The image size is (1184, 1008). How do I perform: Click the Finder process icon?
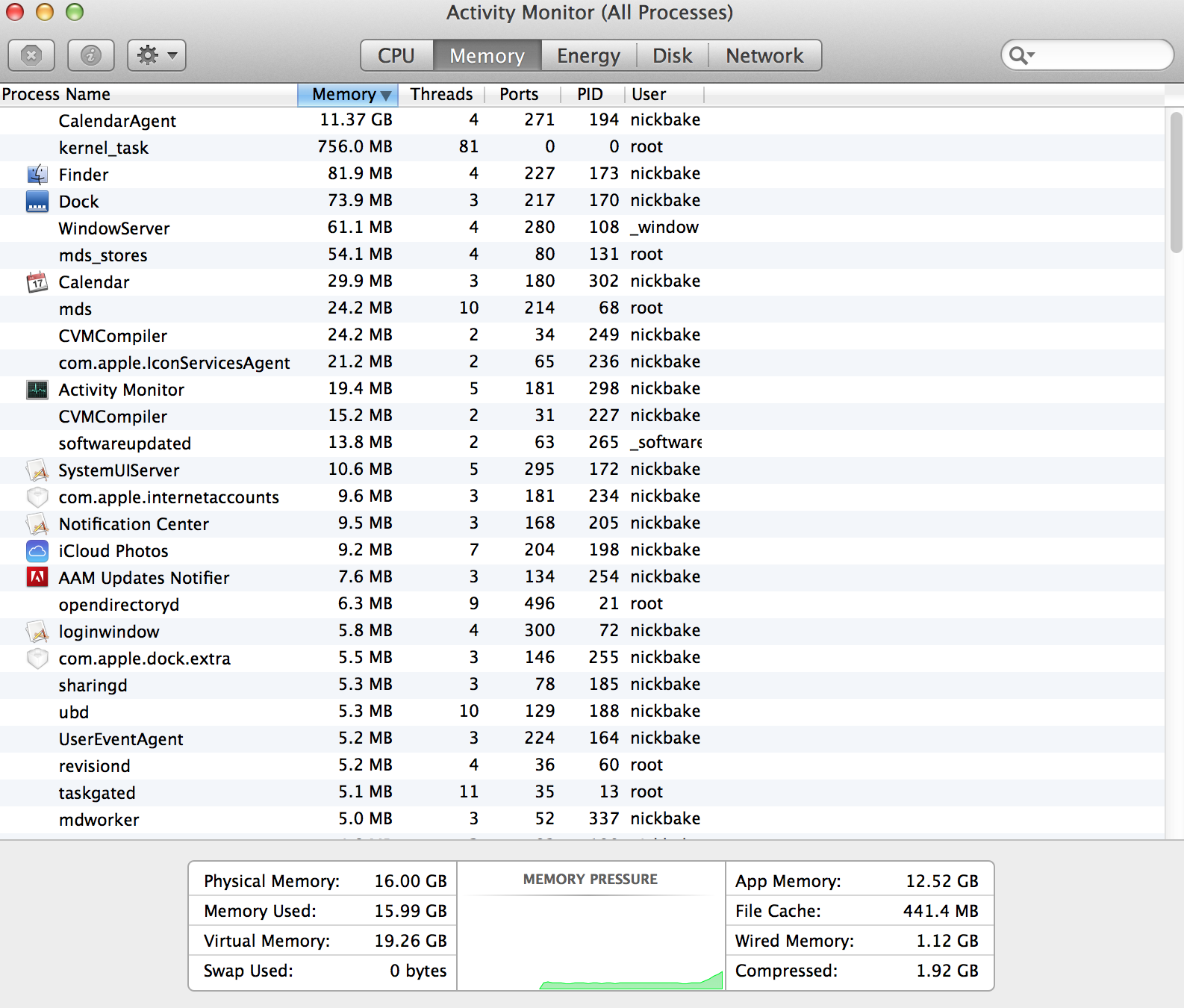pyautogui.click(x=37, y=175)
